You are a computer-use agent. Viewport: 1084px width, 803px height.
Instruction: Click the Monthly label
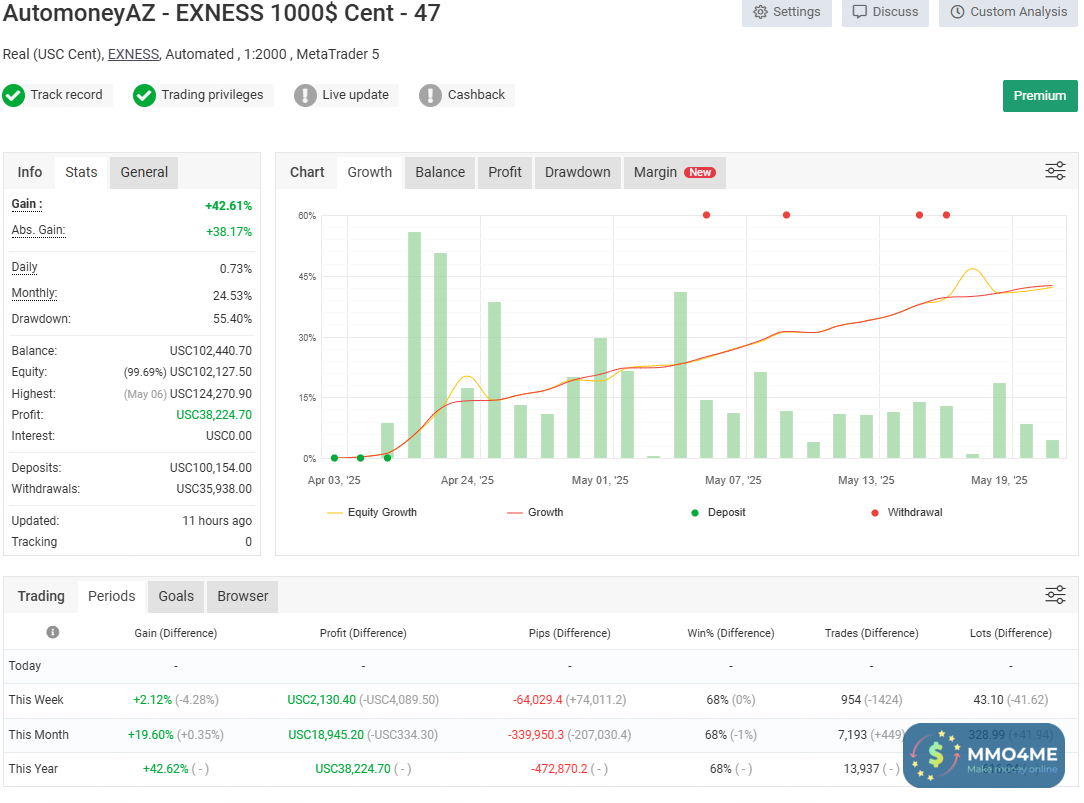(34, 293)
